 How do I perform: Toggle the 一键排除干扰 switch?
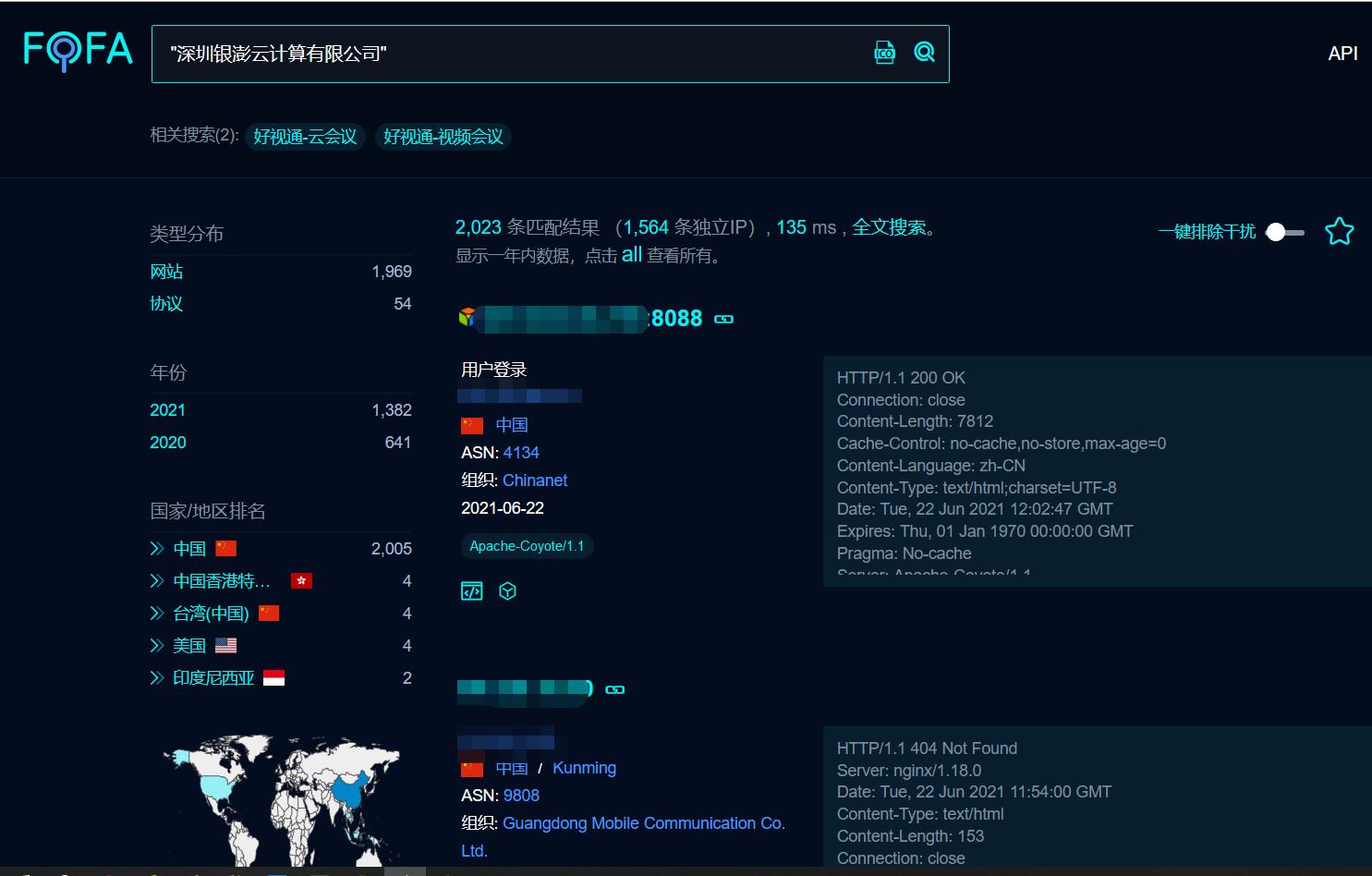[x=1285, y=232]
